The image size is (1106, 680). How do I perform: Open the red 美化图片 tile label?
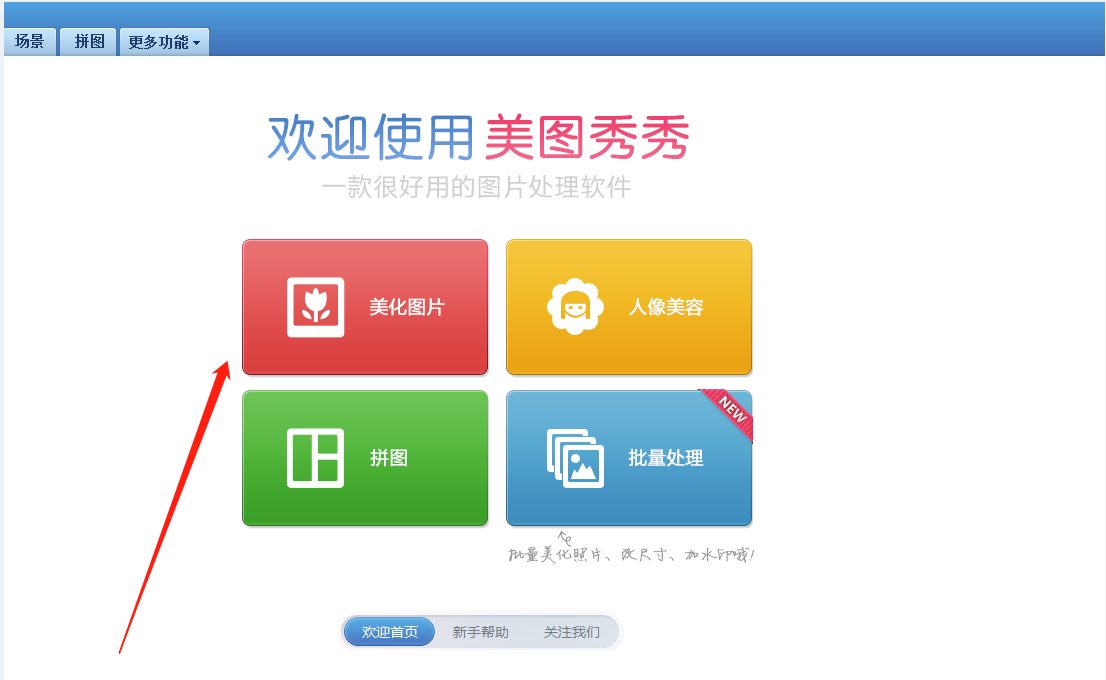coord(407,307)
